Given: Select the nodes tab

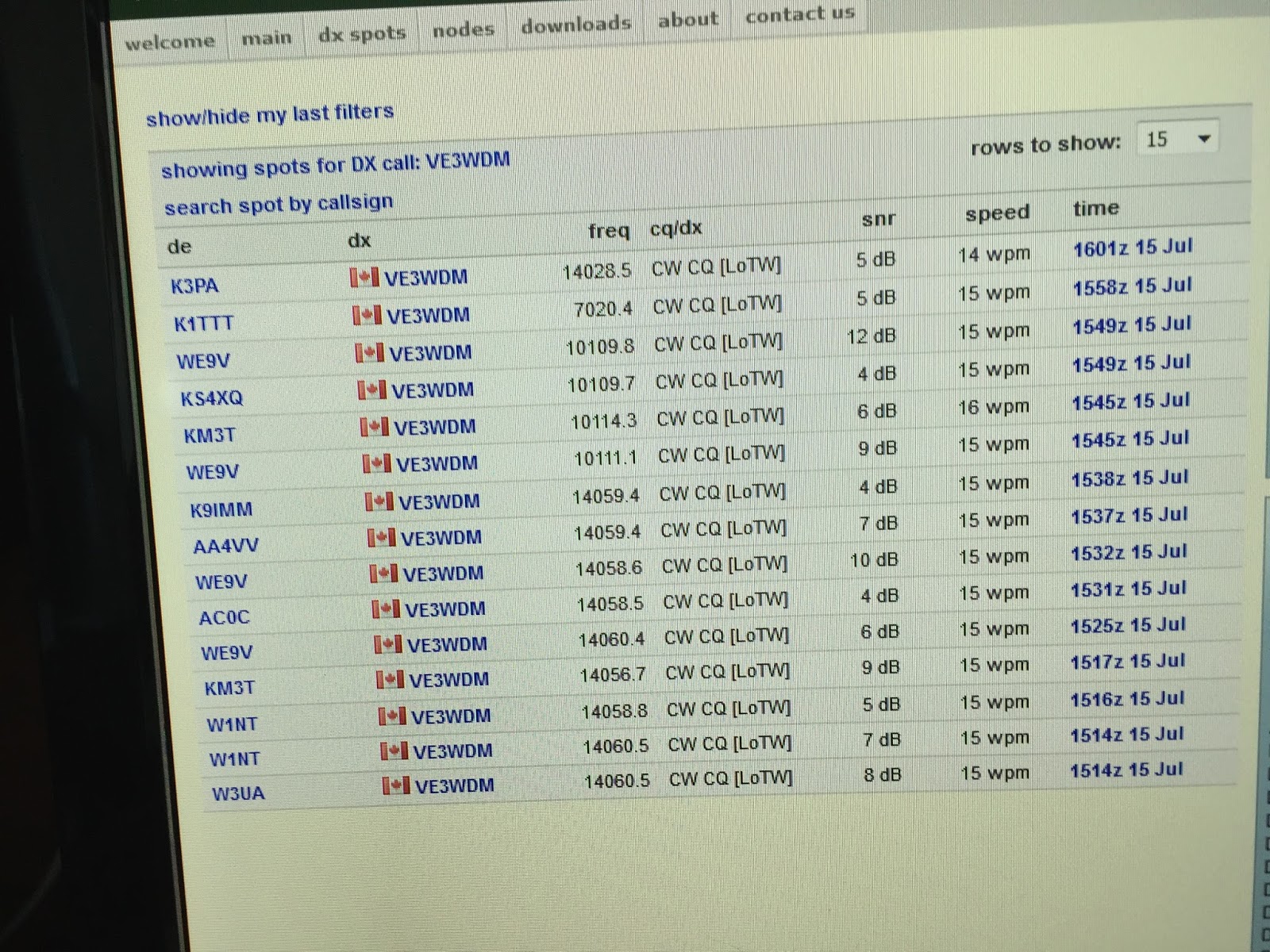Looking at the screenshot, I should click(x=464, y=29).
